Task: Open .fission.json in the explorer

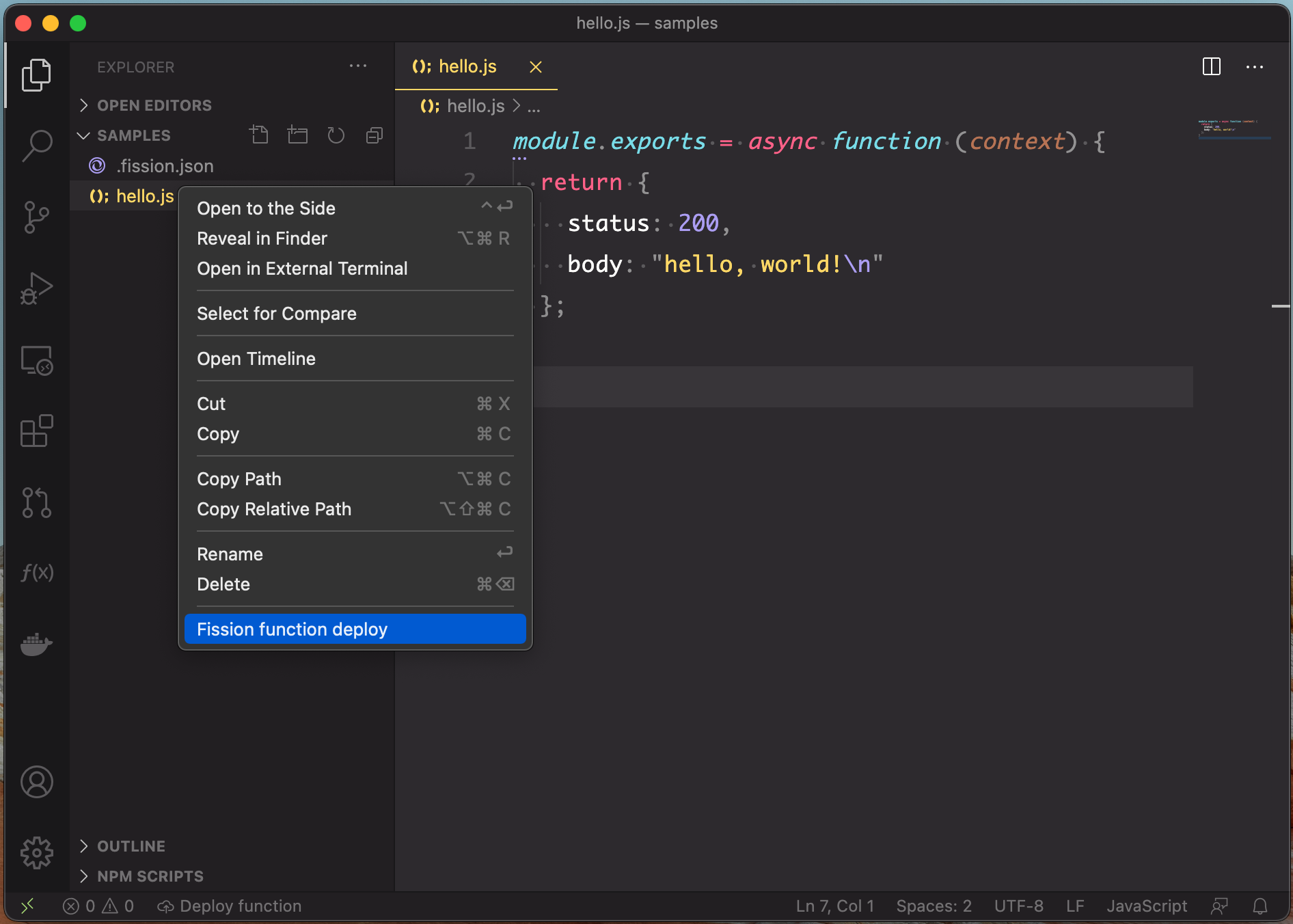Action: [x=164, y=166]
